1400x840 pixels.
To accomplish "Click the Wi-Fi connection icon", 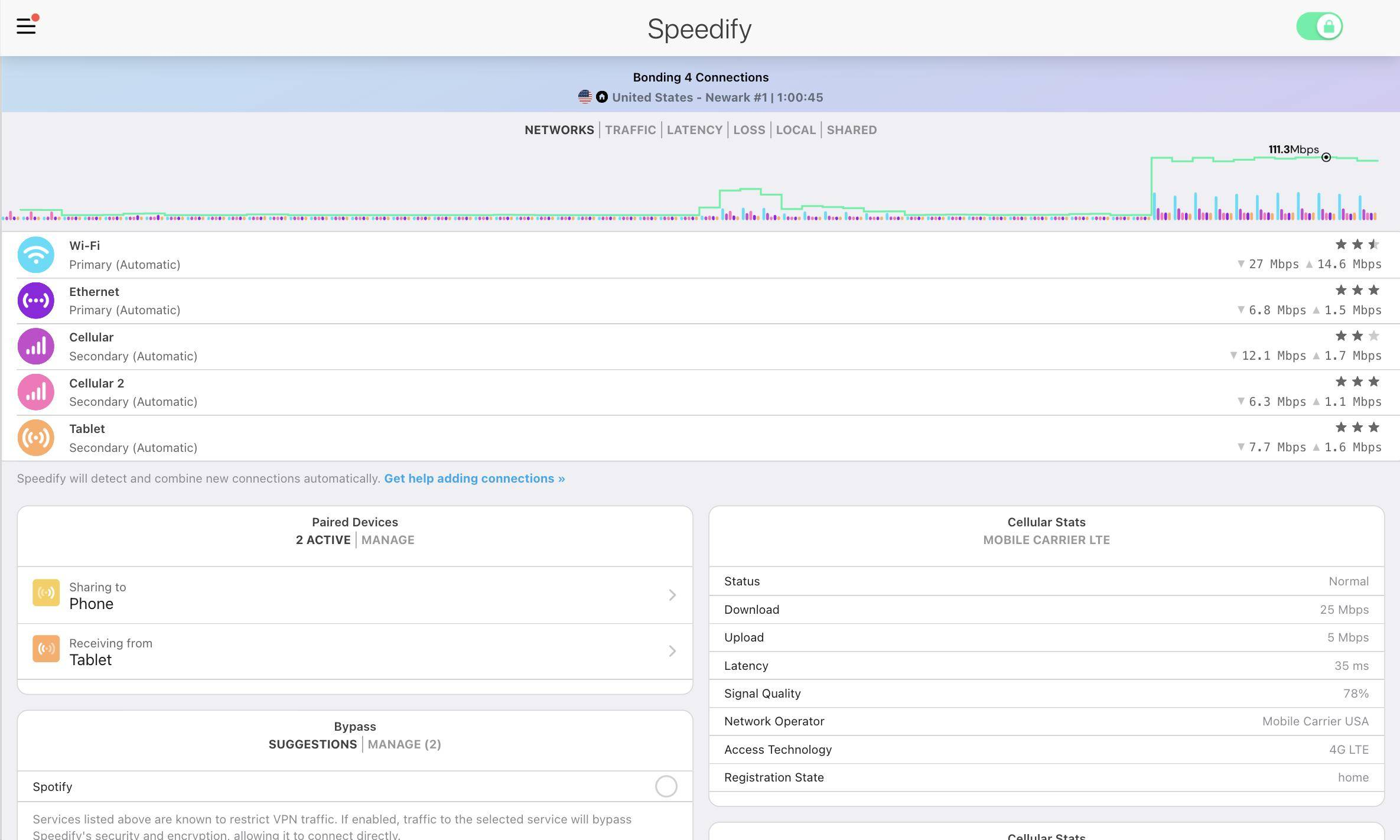I will tap(36, 255).
